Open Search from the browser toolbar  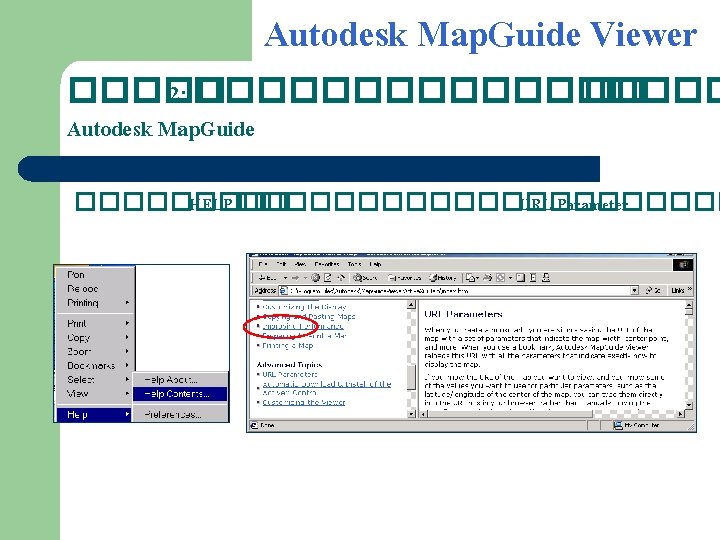point(366,278)
